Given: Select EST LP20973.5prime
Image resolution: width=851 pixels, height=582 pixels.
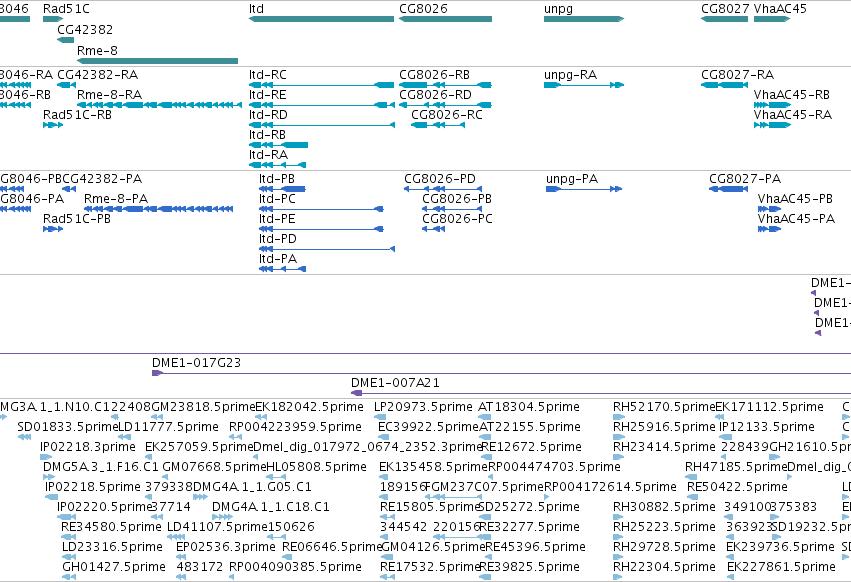Looking at the screenshot, I should pyautogui.click(x=380, y=417).
